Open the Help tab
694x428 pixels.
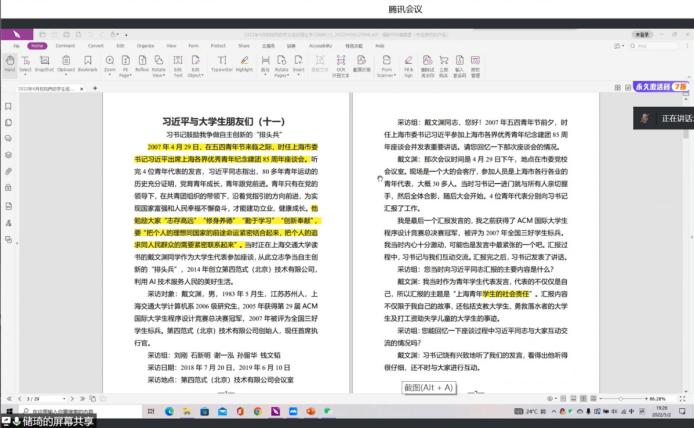tap(380, 46)
